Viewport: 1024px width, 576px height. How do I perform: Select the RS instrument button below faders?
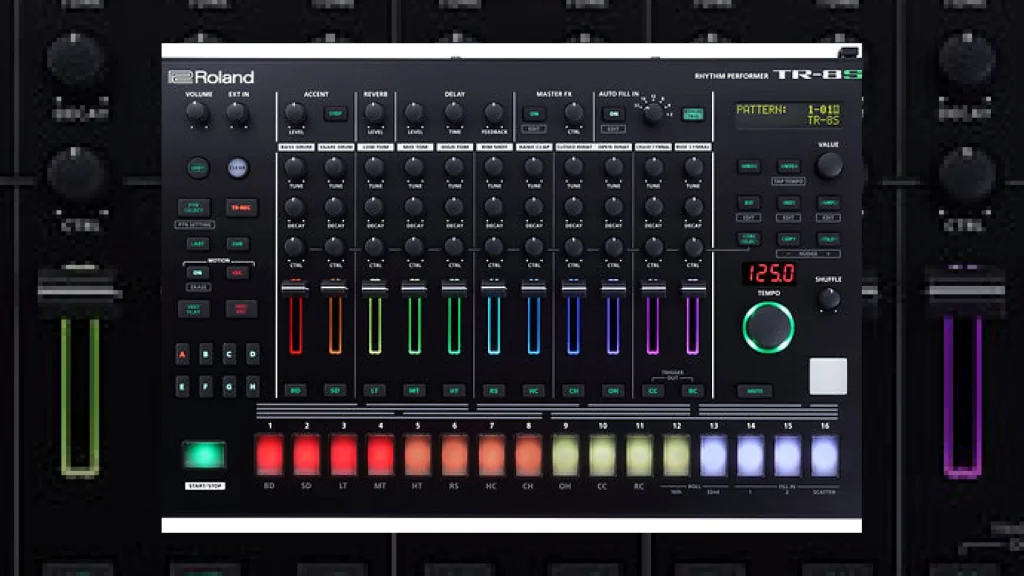(x=494, y=391)
